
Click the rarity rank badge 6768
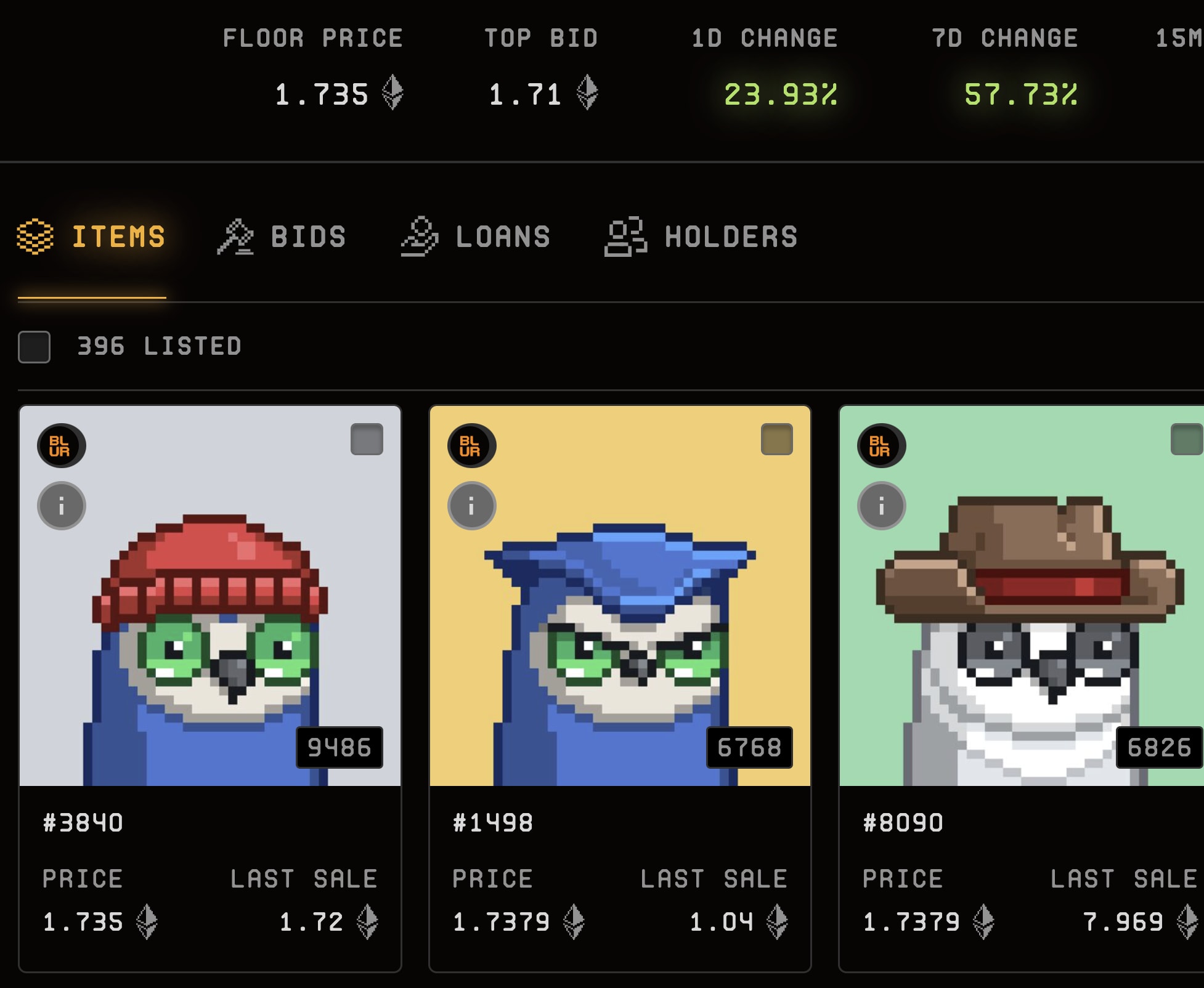coord(749,747)
